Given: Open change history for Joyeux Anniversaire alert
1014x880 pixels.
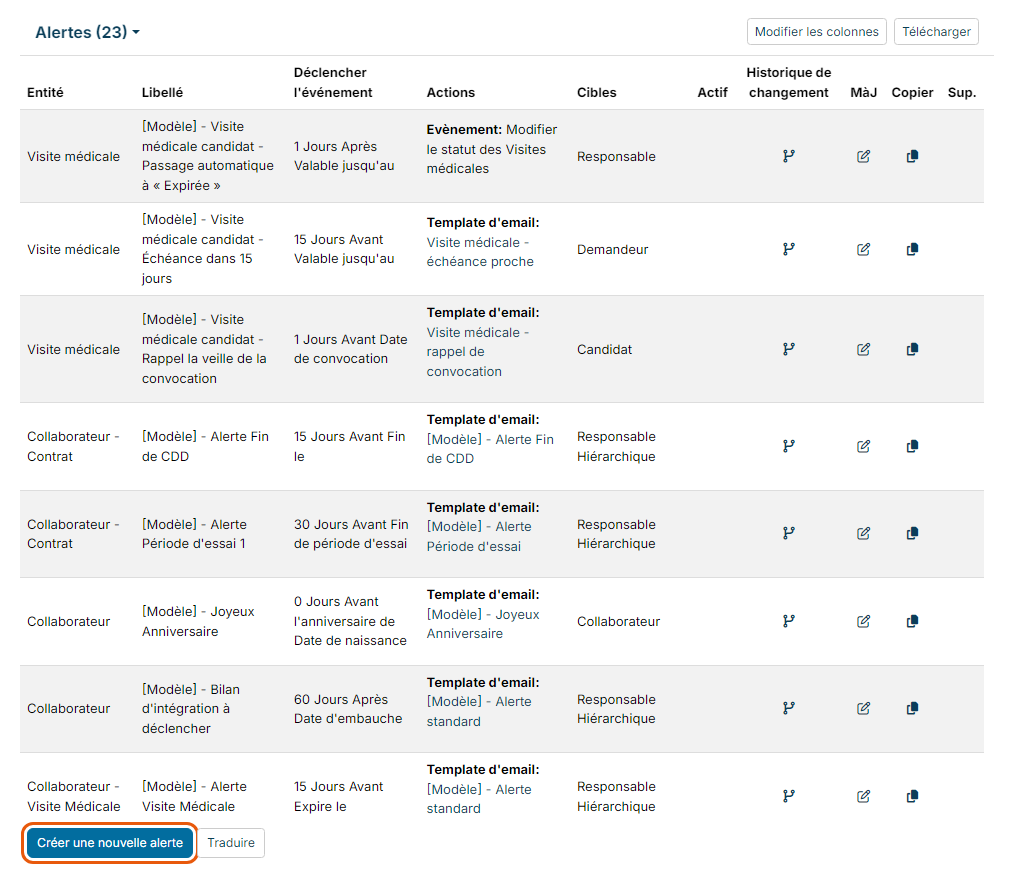Looking at the screenshot, I should [788, 621].
